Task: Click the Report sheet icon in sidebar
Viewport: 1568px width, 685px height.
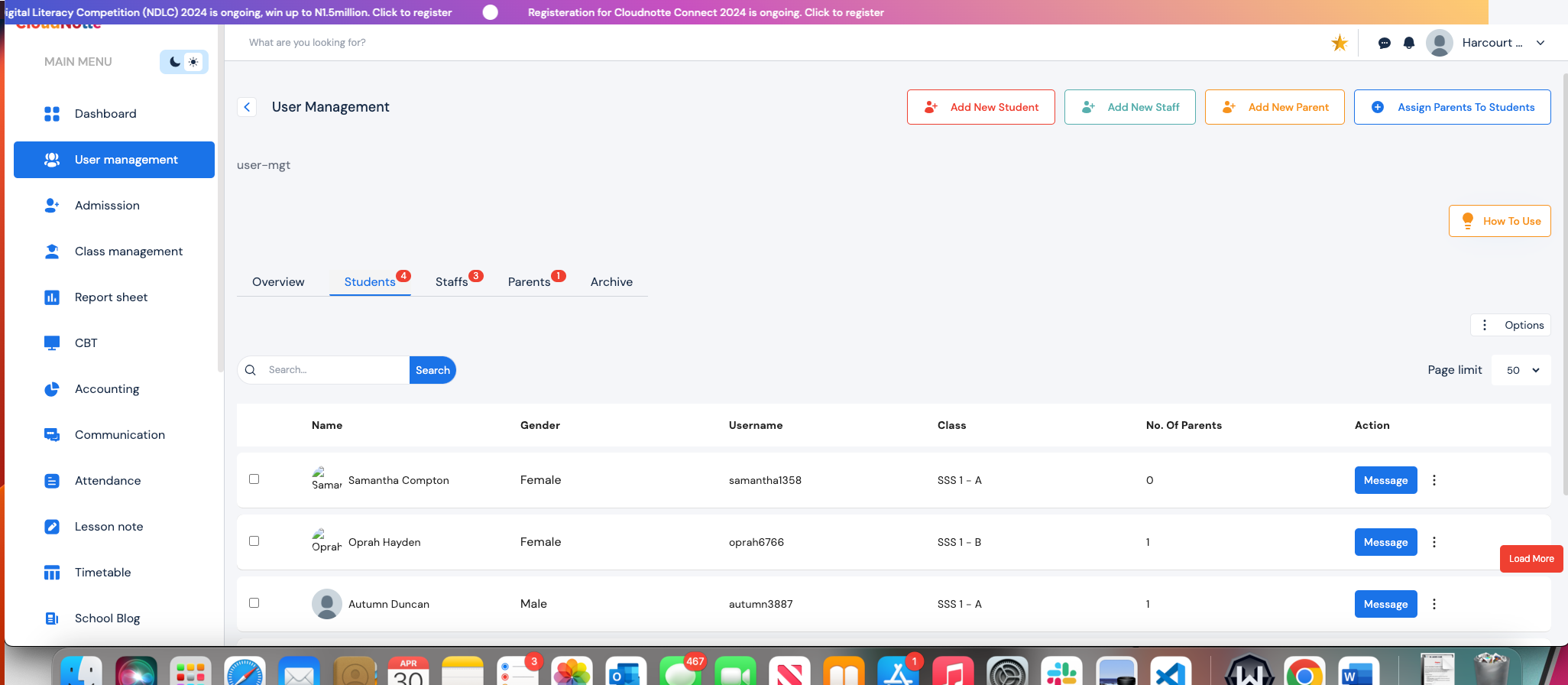Action: tap(52, 297)
